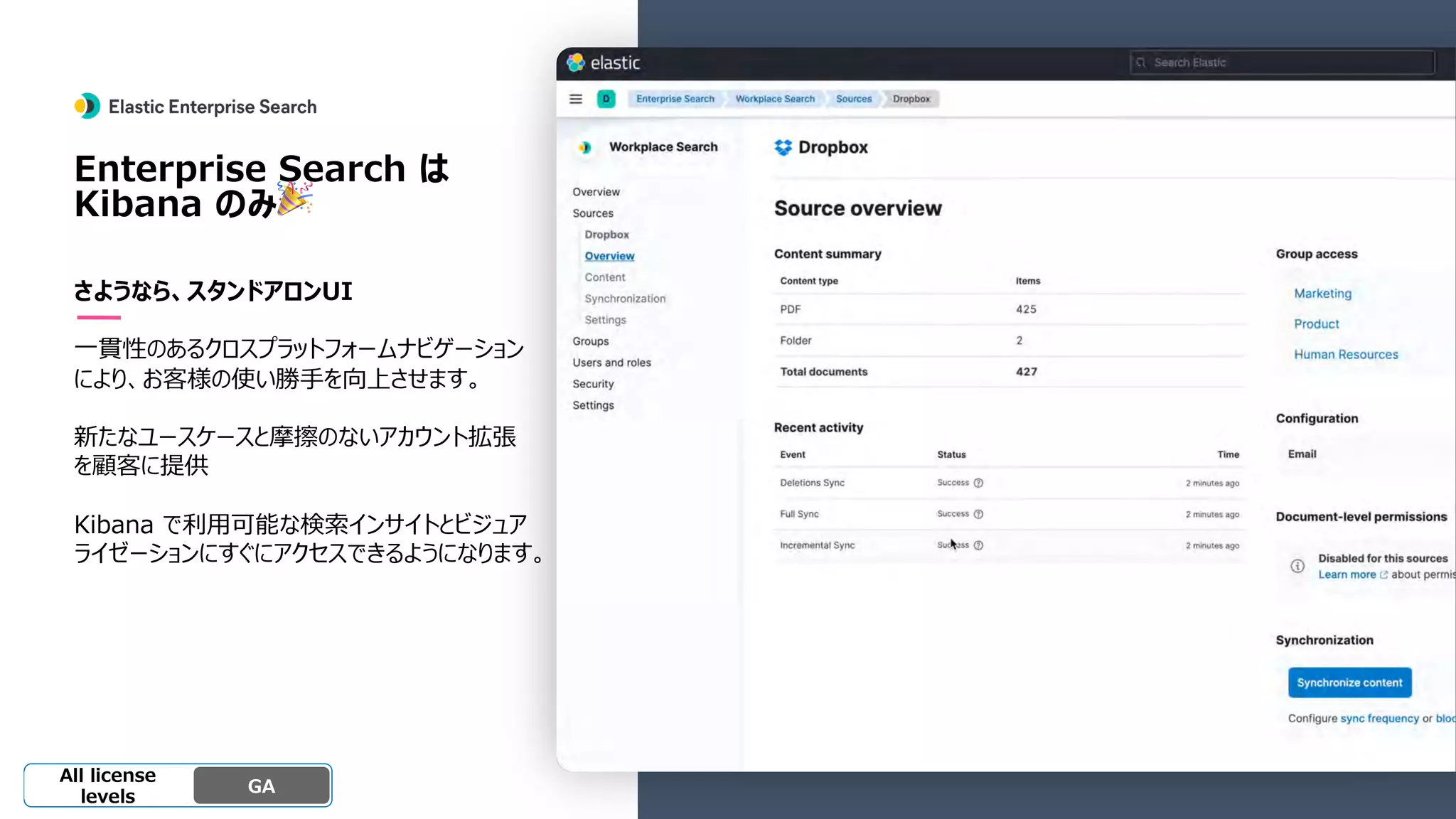
Task: Click the All license levels label
Action: 107,786
